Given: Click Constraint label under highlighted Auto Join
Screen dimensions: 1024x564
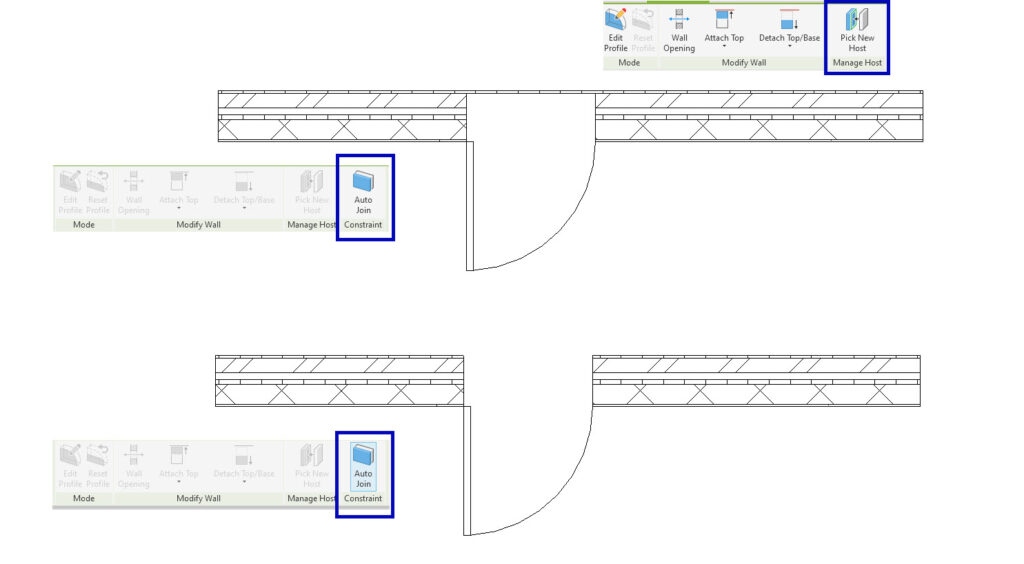Looking at the screenshot, I should [364, 498].
